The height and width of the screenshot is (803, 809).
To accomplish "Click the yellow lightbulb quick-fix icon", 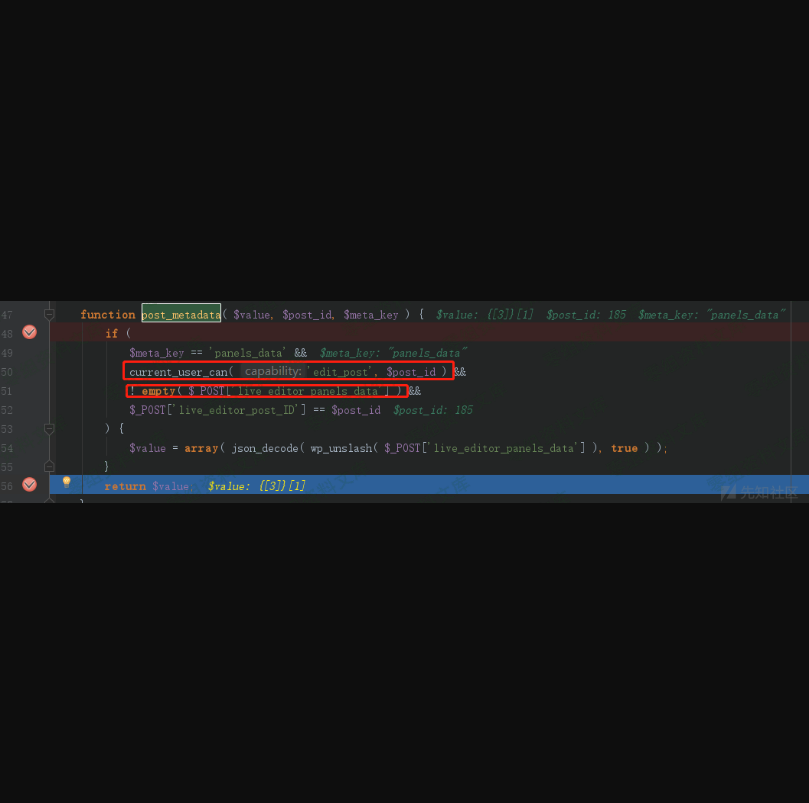I will [67, 483].
